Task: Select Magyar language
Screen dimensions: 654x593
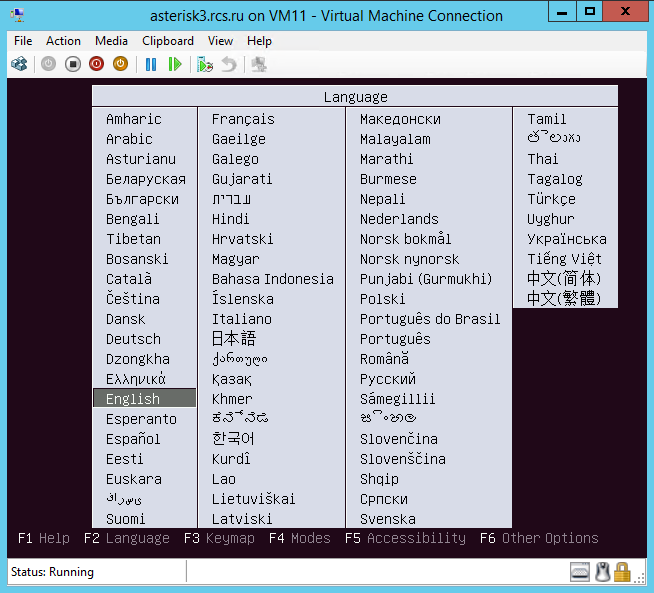Action: [236, 259]
